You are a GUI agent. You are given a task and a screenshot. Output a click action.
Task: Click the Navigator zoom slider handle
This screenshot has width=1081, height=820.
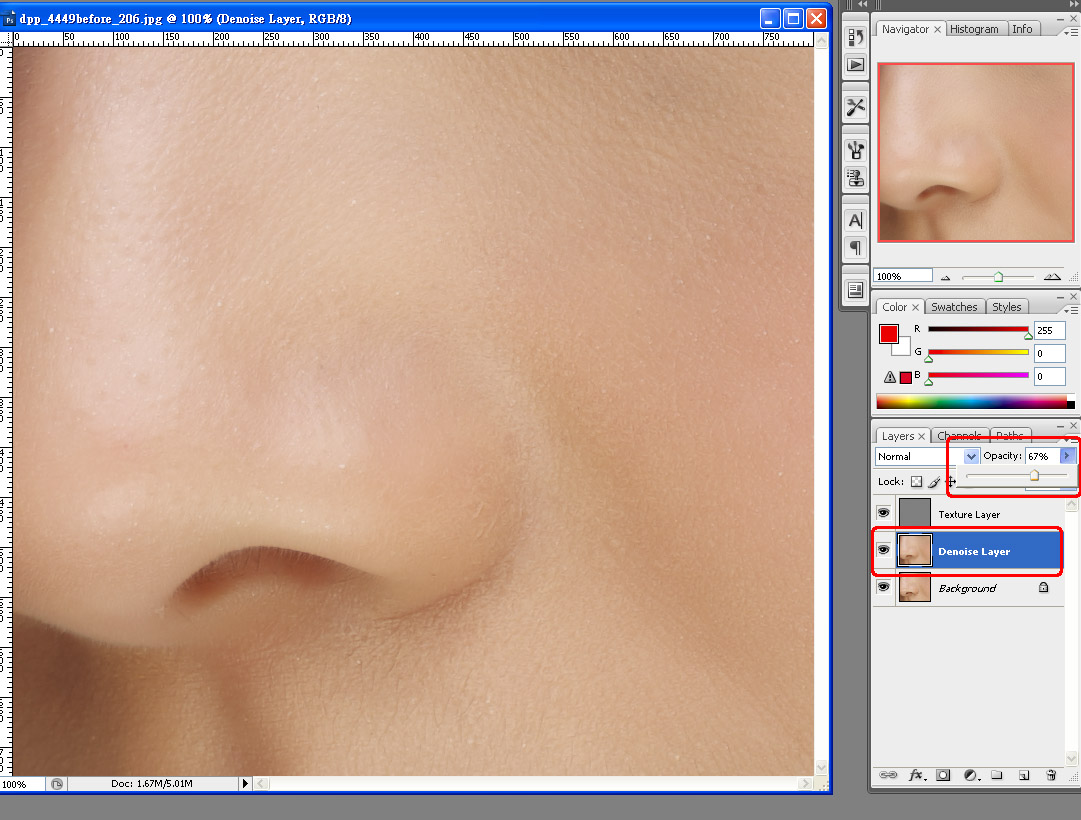coord(998,276)
